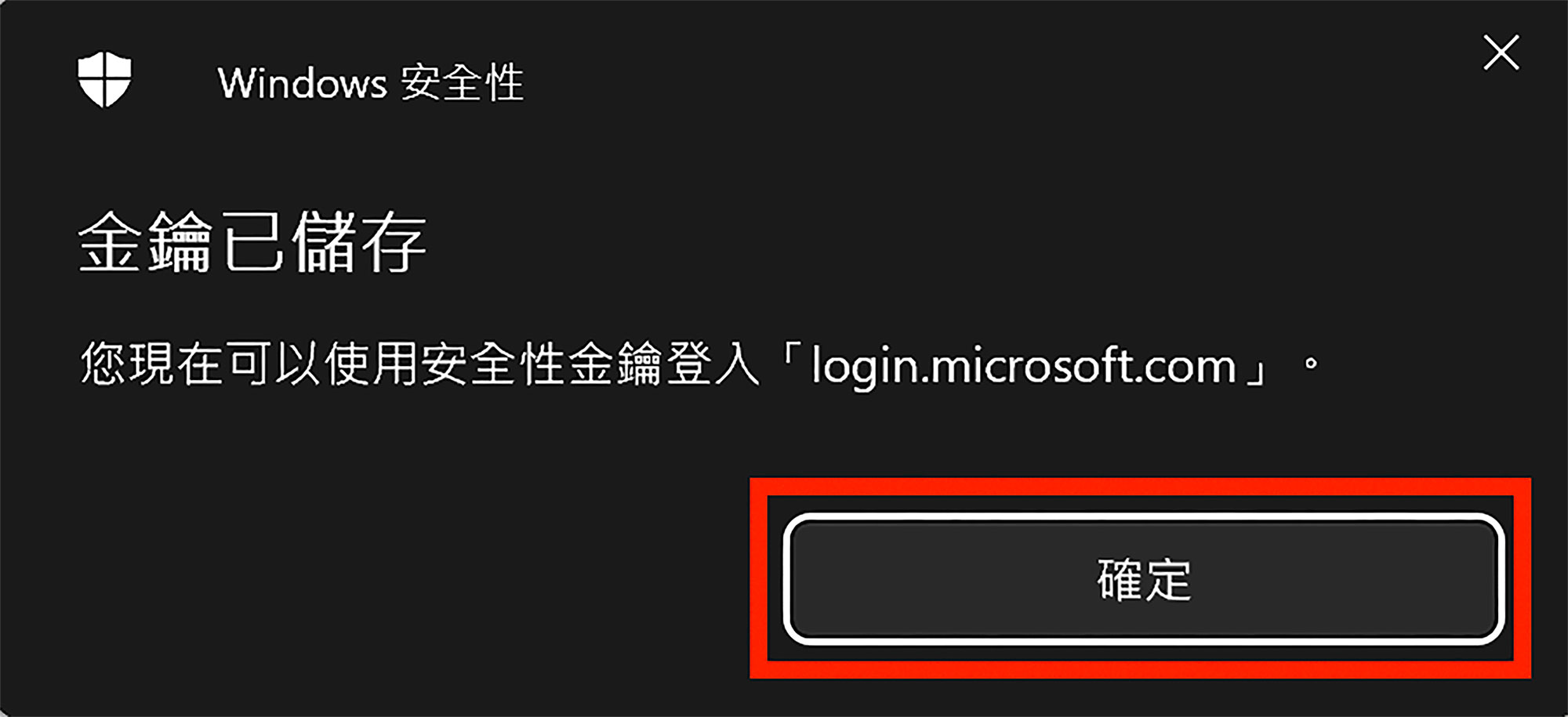Confirm with the 確定 button
This screenshot has width=1568, height=717.
pos(1143,579)
